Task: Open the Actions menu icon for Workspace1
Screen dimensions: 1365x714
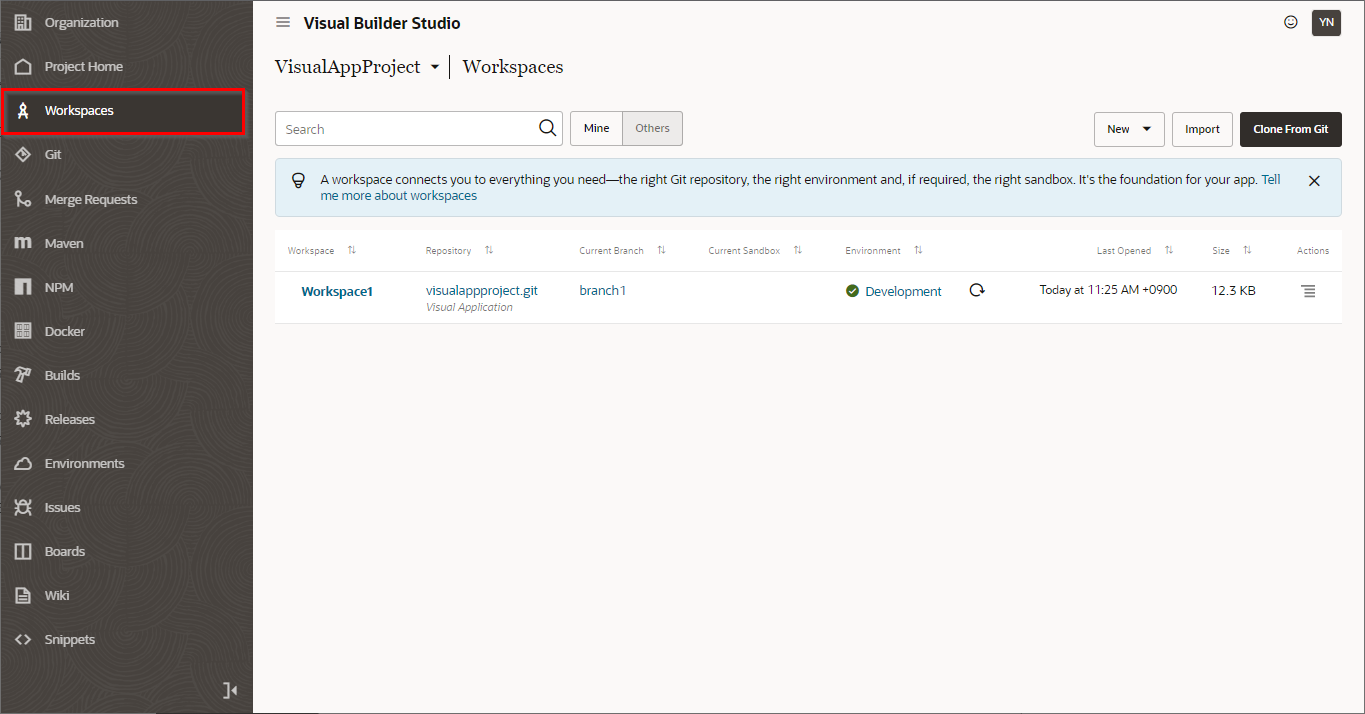Action: (1308, 291)
